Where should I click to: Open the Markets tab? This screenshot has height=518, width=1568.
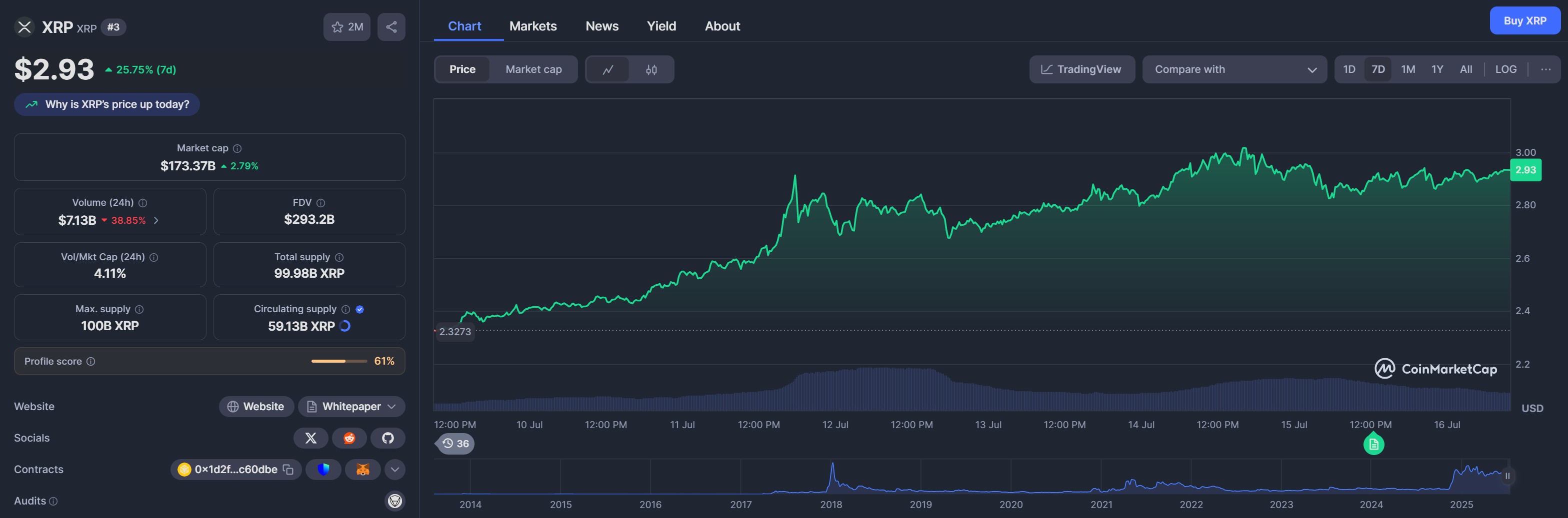point(532,26)
